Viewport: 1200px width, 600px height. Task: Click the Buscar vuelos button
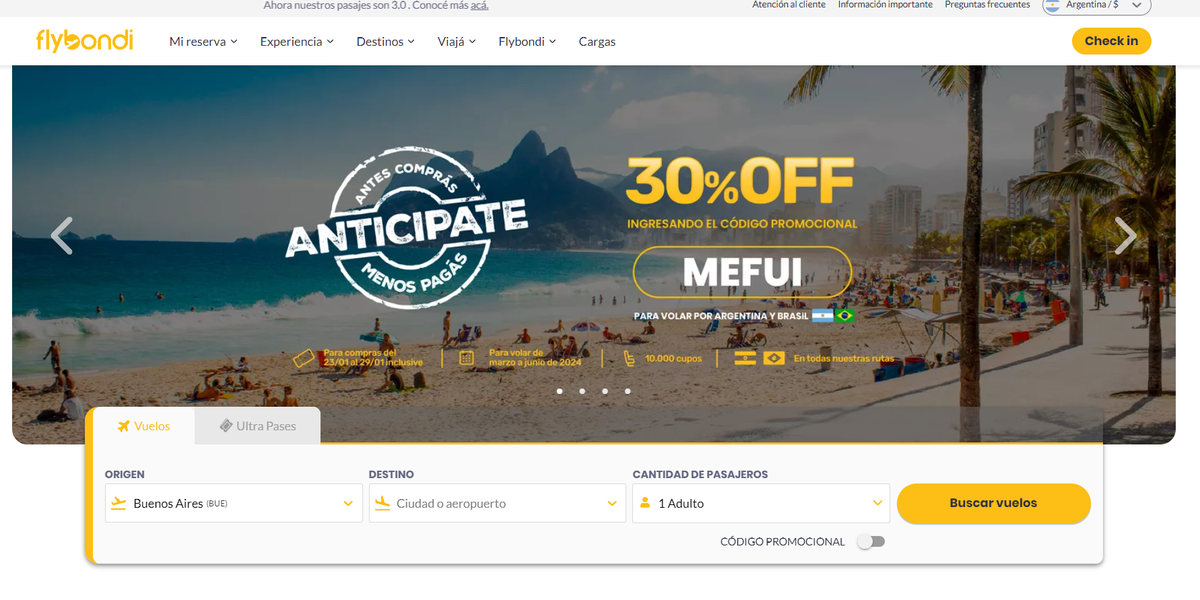click(x=994, y=503)
